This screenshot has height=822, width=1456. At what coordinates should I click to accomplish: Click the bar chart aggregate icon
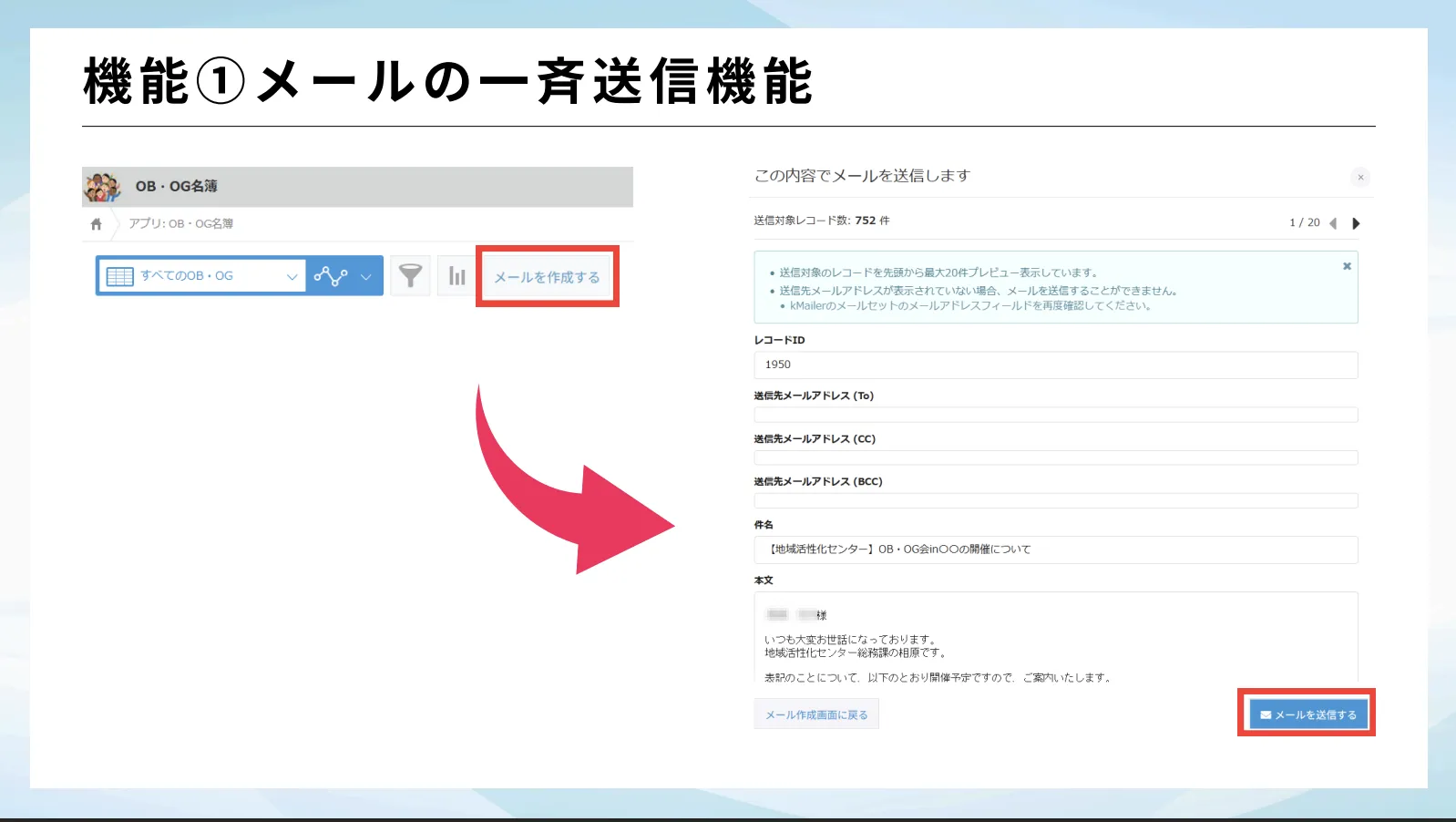tap(456, 276)
